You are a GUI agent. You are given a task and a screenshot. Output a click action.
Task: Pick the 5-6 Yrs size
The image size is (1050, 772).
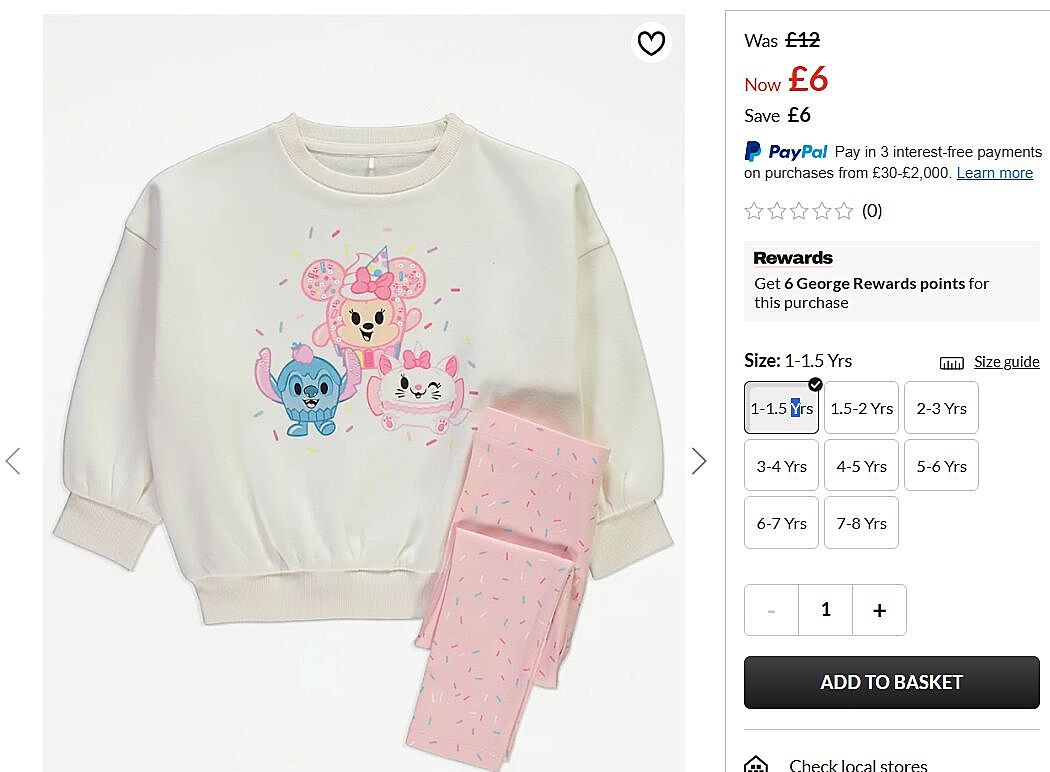tap(941, 466)
